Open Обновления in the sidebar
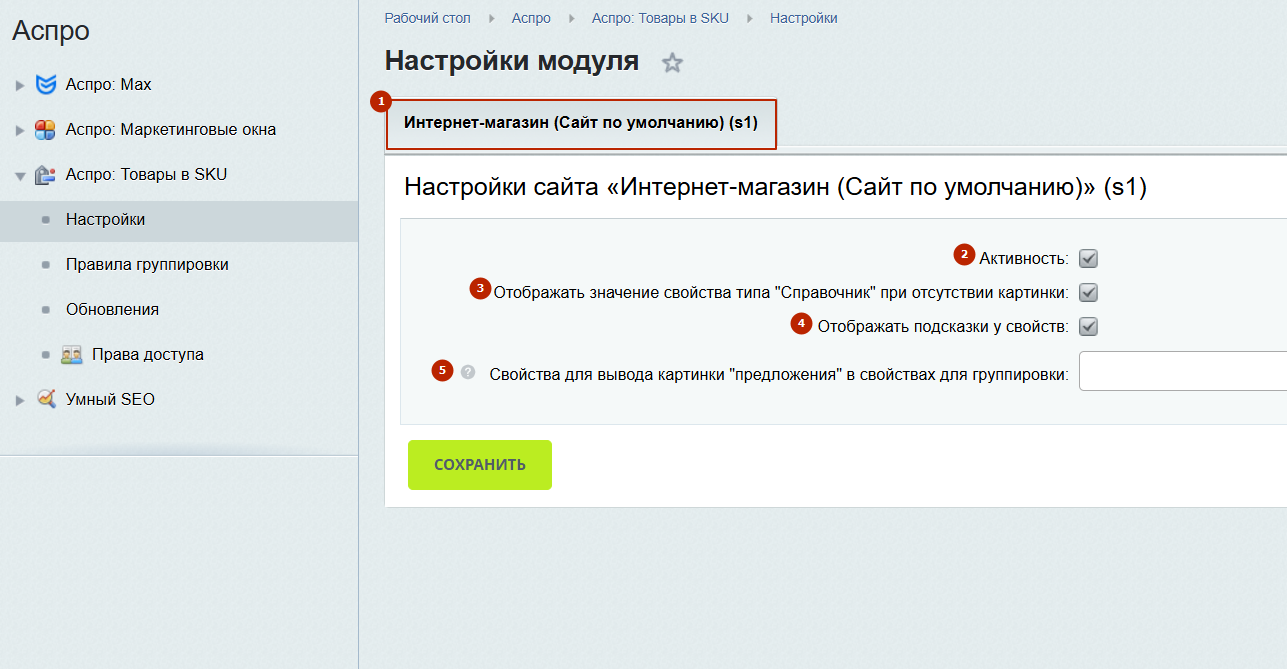Image resolution: width=1287 pixels, height=669 pixels. click(112, 310)
